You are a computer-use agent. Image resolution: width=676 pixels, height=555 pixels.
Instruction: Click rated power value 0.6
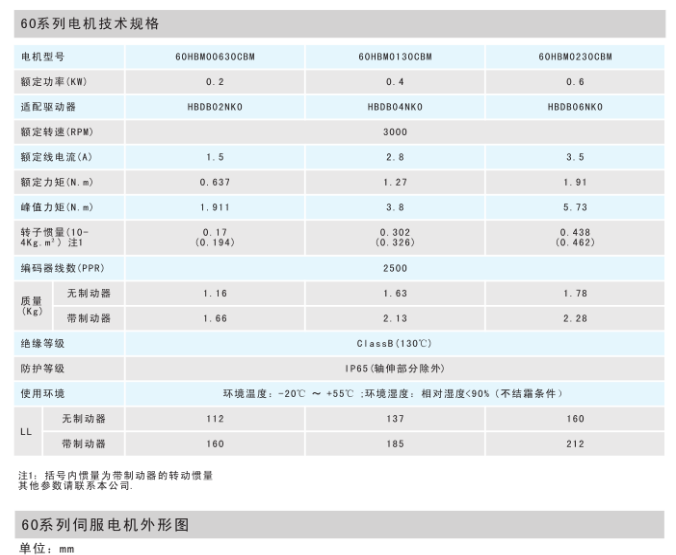pyautogui.click(x=575, y=82)
